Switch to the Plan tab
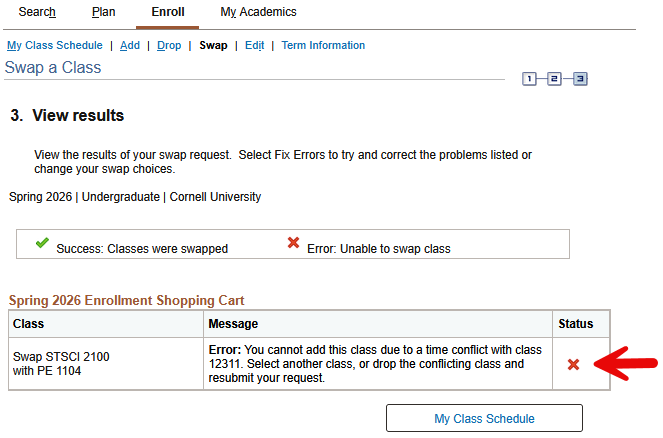 tap(103, 12)
